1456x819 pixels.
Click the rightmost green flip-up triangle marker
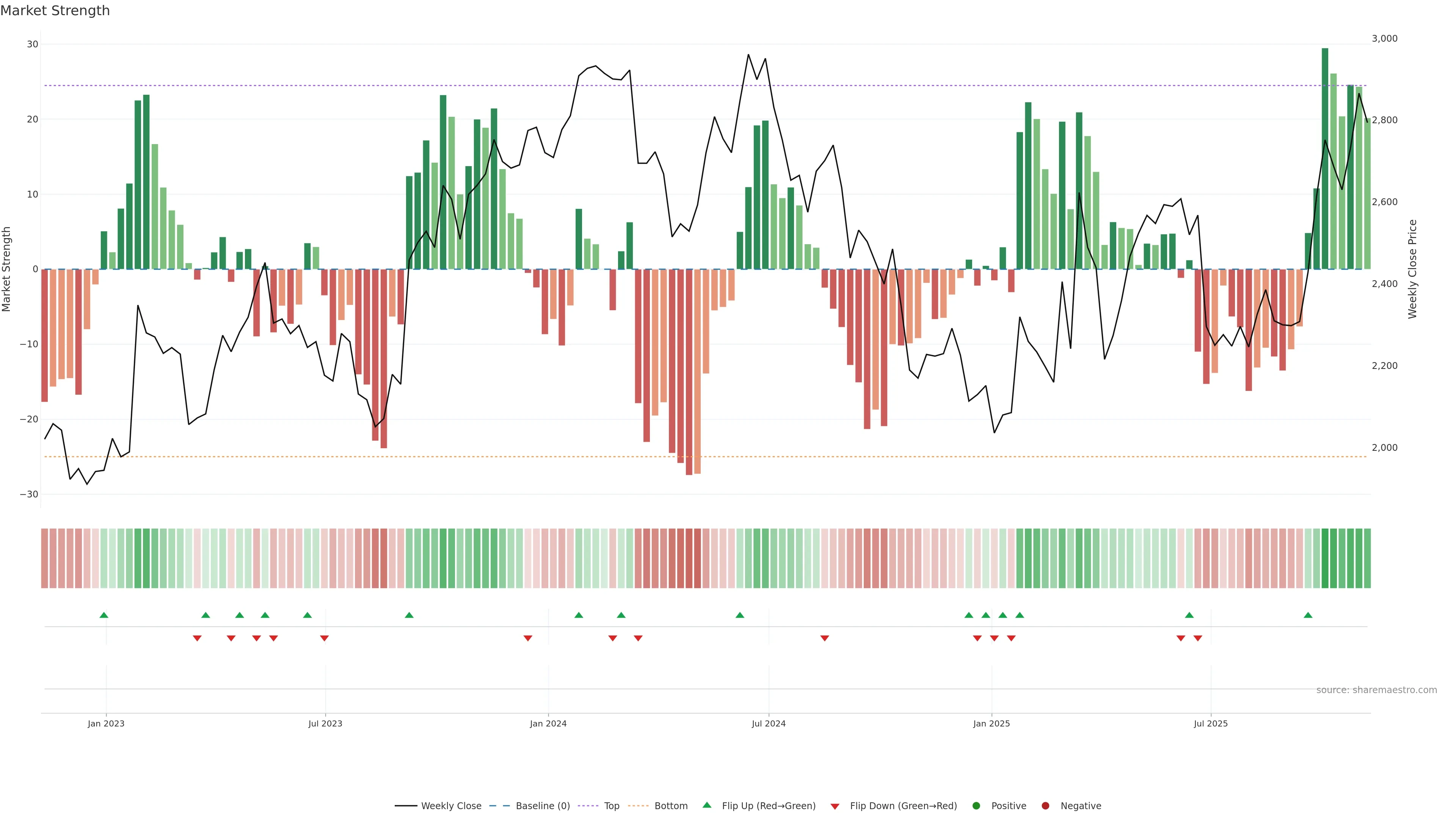(x=1308, y=615)
